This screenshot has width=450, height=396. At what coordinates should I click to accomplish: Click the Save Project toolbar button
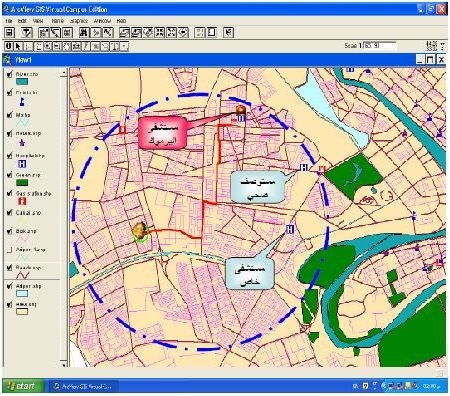pos(10,32)
